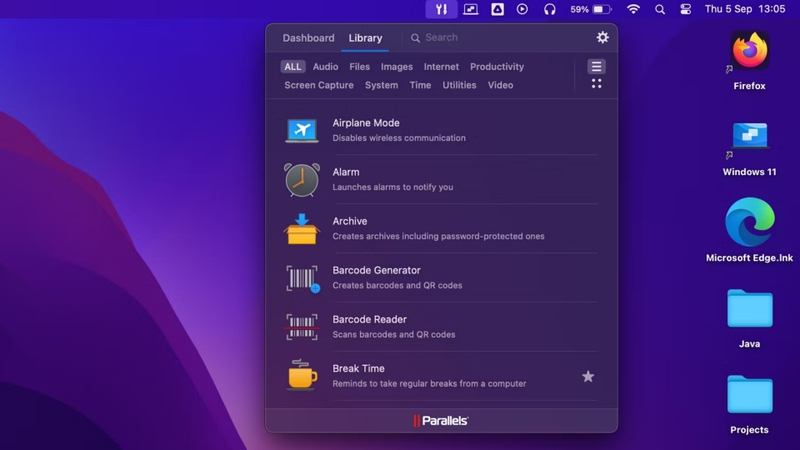Open Control Center in menu bar
This screenshot has width=800, height=450.
click(686, 9)
